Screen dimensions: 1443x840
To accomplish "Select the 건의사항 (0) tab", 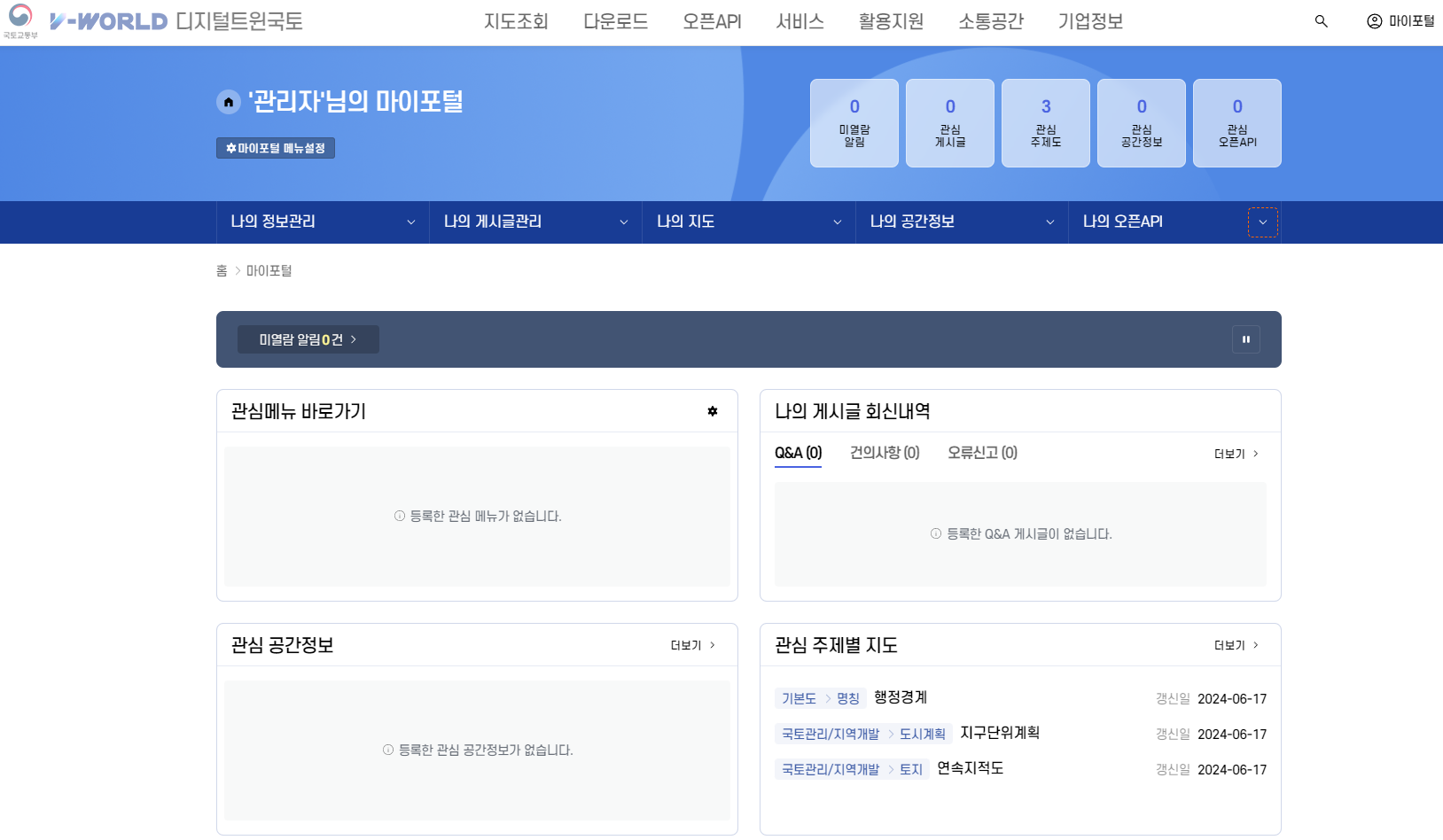I will [885, 453].
